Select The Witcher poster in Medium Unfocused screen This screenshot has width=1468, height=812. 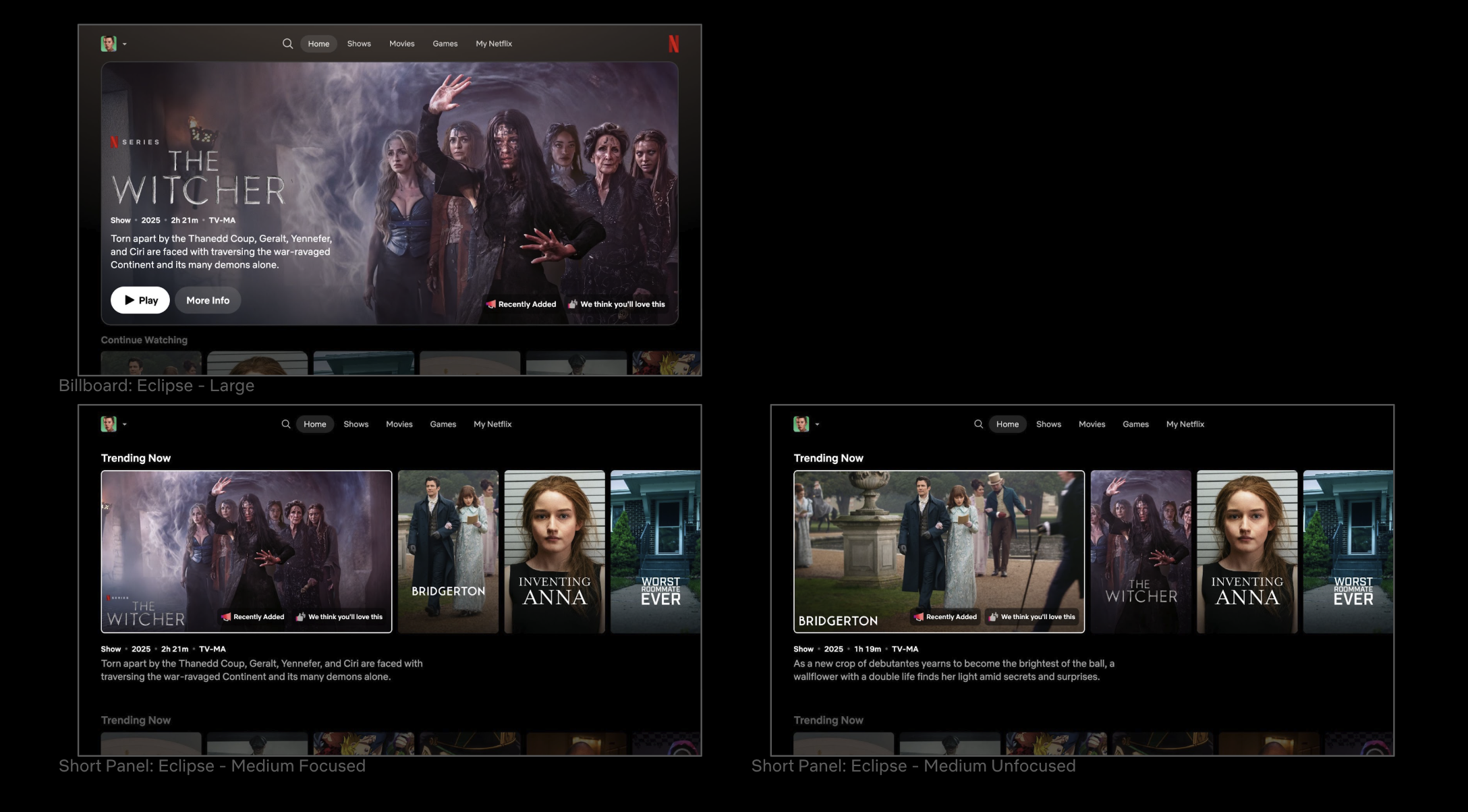click(x=1141, y=552)
